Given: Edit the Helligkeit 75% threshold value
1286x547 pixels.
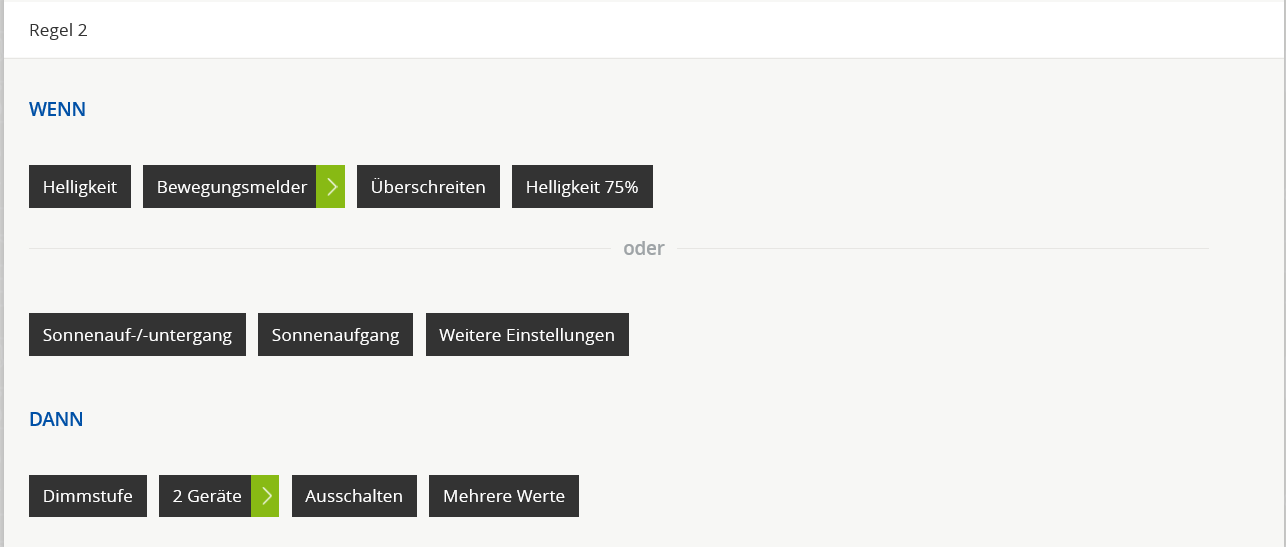Looking at the screenshot, I should (x=582, y=187).
